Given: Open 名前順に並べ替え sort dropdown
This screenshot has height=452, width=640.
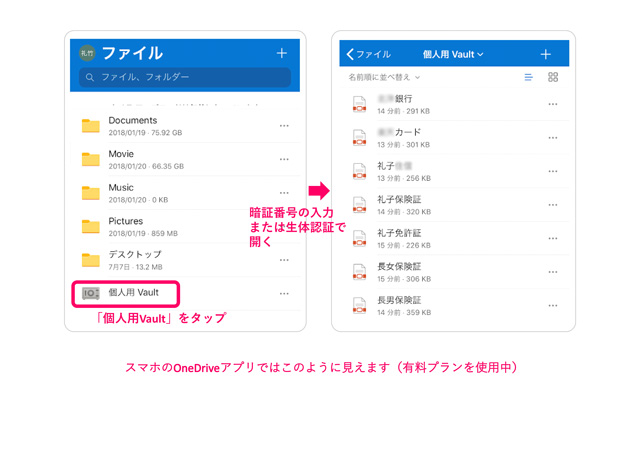Looking at the screenshot, I should pos(384,77).
